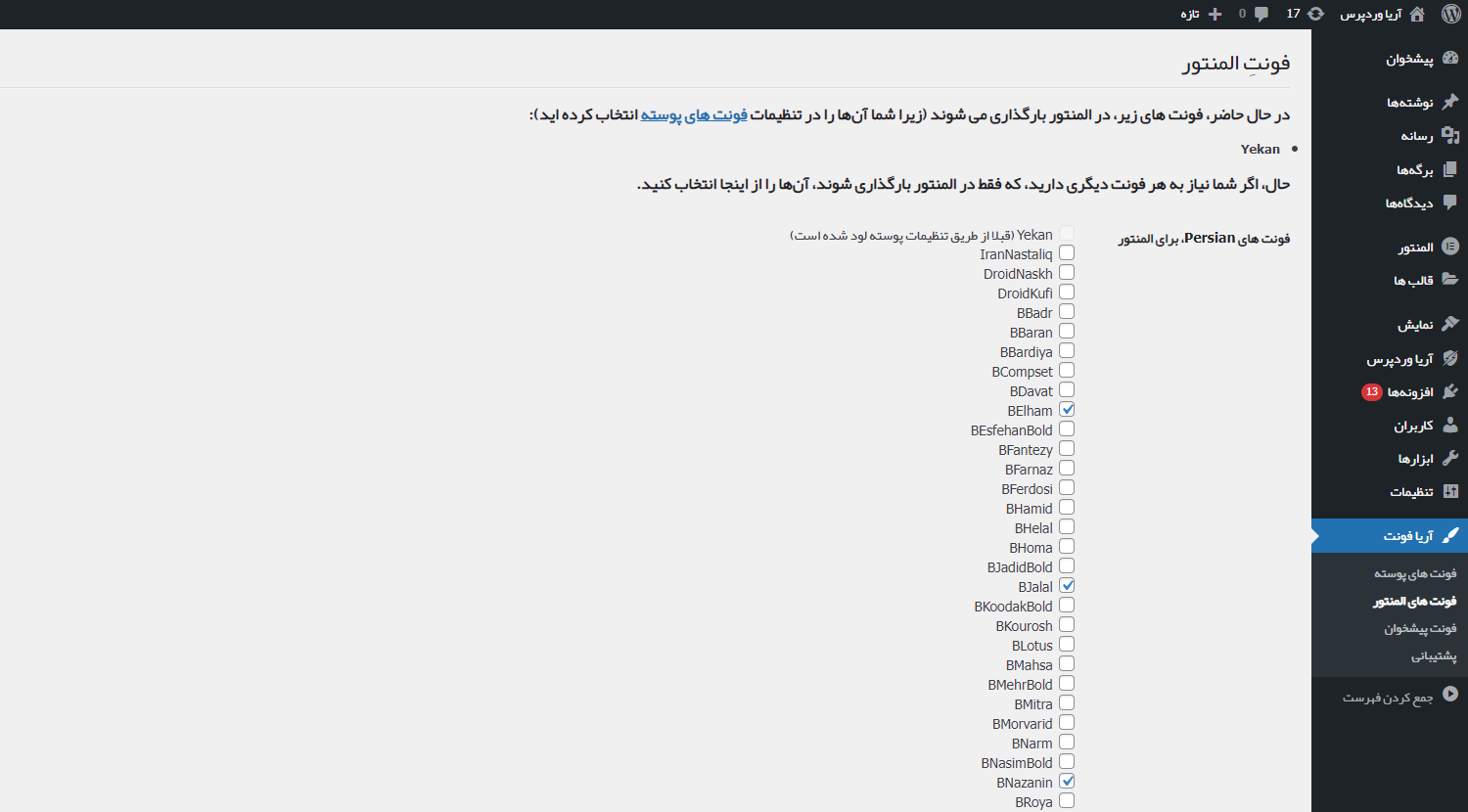Click the BFantezy font label
Viewport: 1468px width, 812px height.
pos(1026,450)
